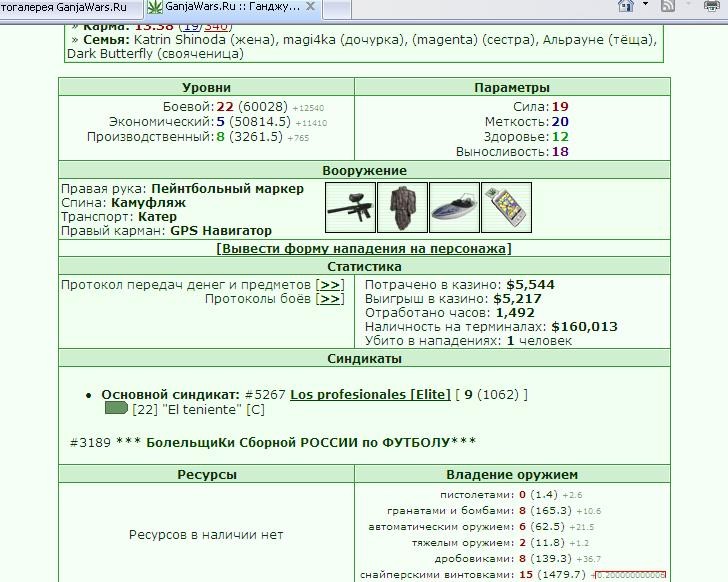Click economic level value '5'

pyautogui.click(x=221, y=122)
